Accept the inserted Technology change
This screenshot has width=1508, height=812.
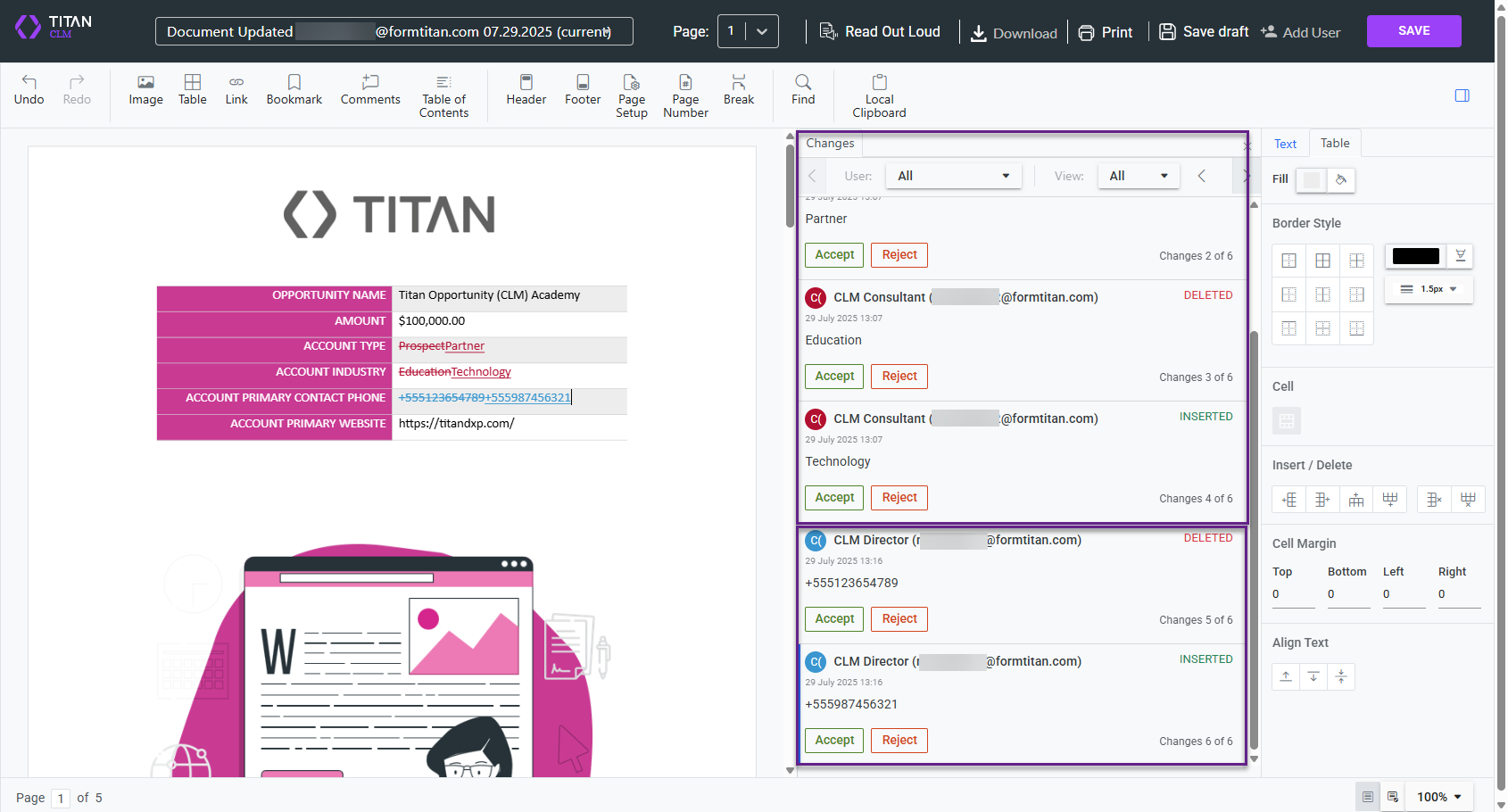834,497
